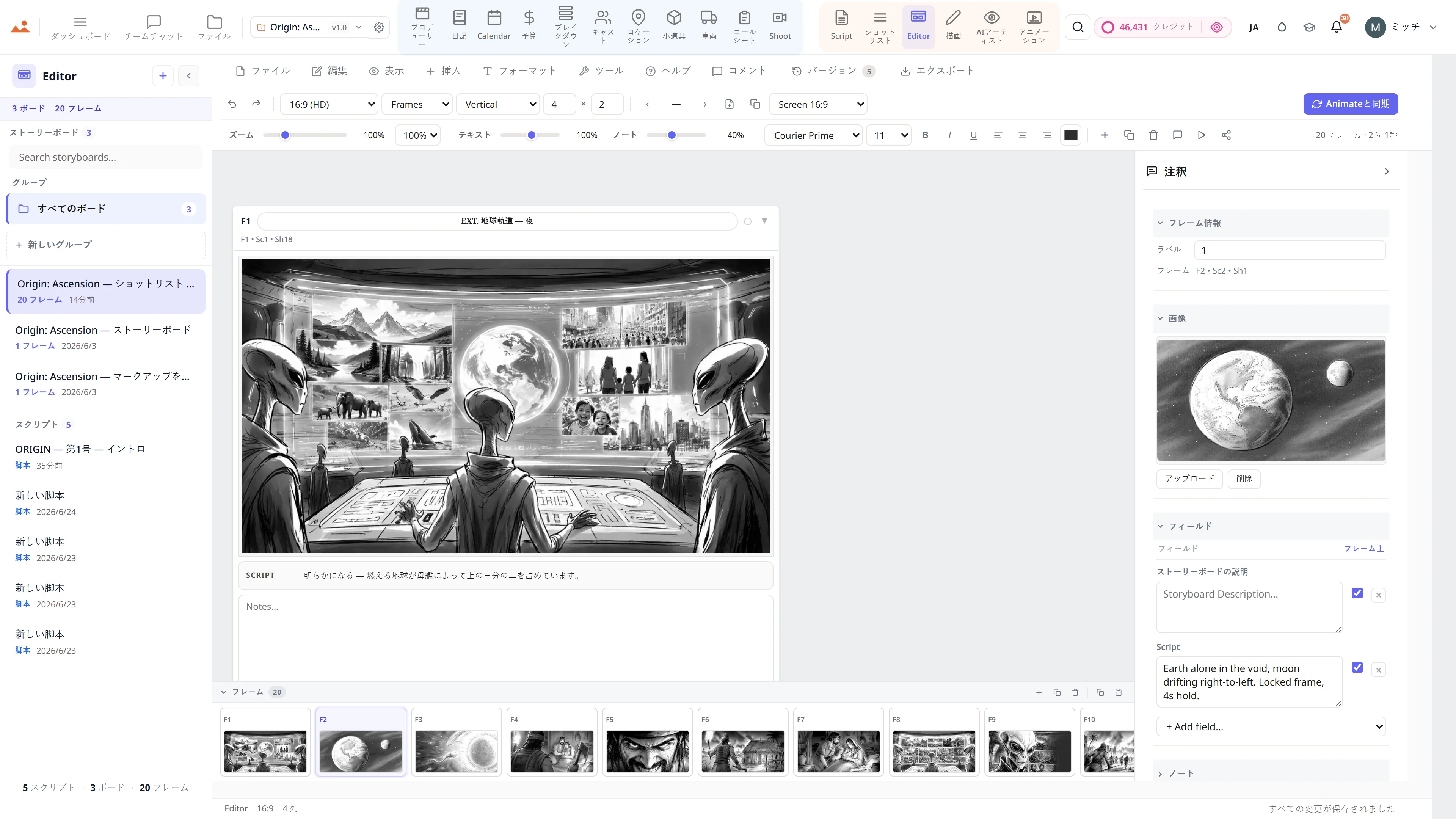Select the F3 frame thumbnail
Viewport: 1456px width, 819px height.
456,742
